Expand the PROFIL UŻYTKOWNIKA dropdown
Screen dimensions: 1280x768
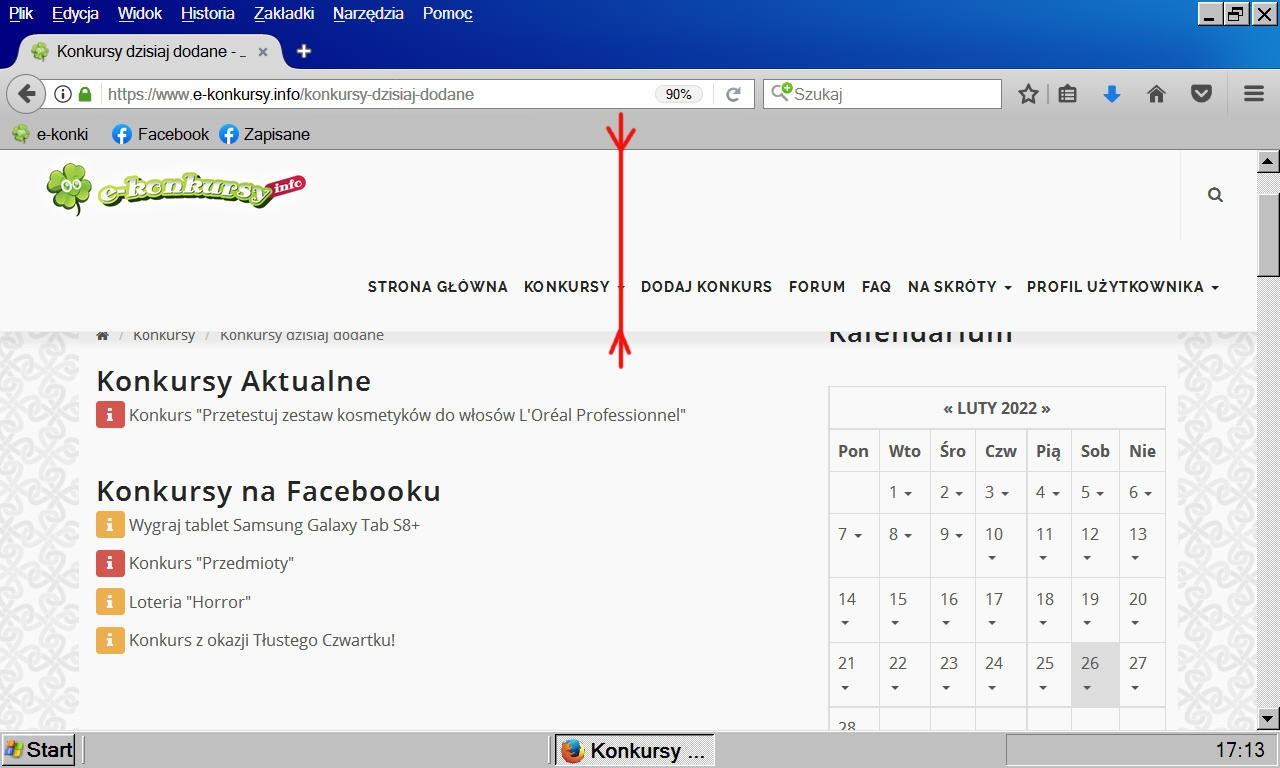1122,287
